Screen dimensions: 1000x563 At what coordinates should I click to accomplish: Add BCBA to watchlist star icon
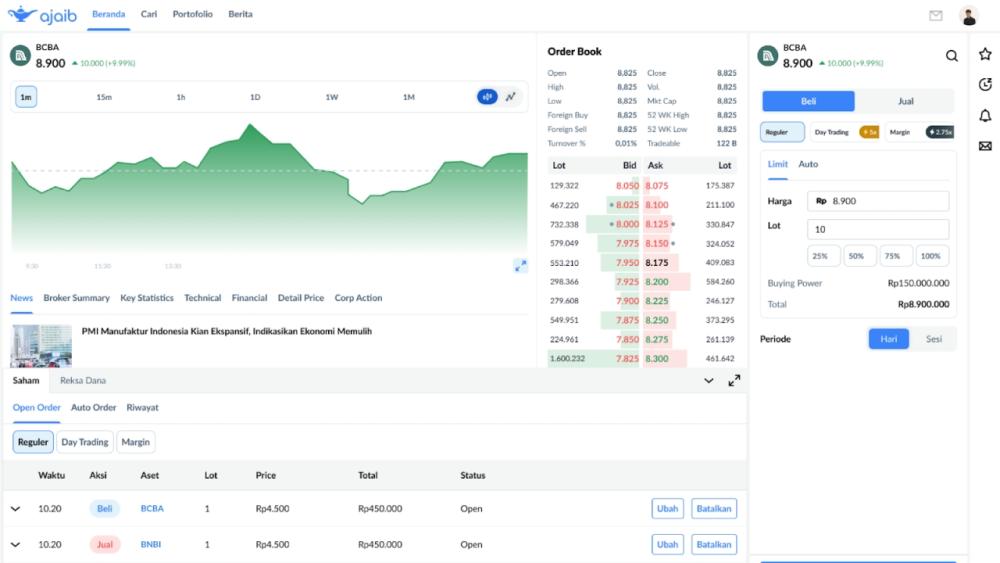click(985, 54)
